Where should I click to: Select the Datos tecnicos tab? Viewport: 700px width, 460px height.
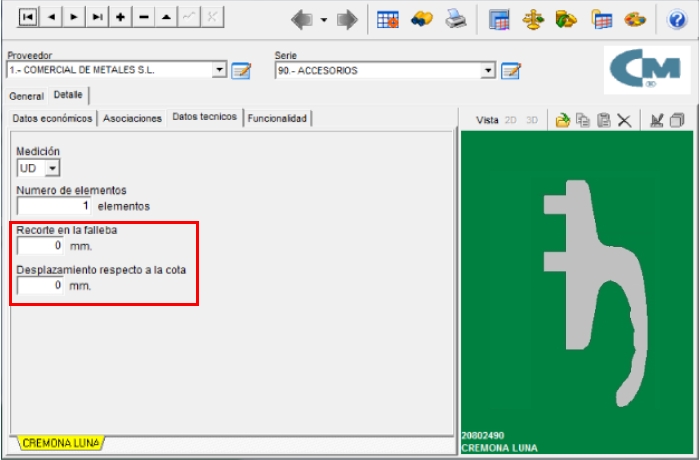click(x=204, y=117)
